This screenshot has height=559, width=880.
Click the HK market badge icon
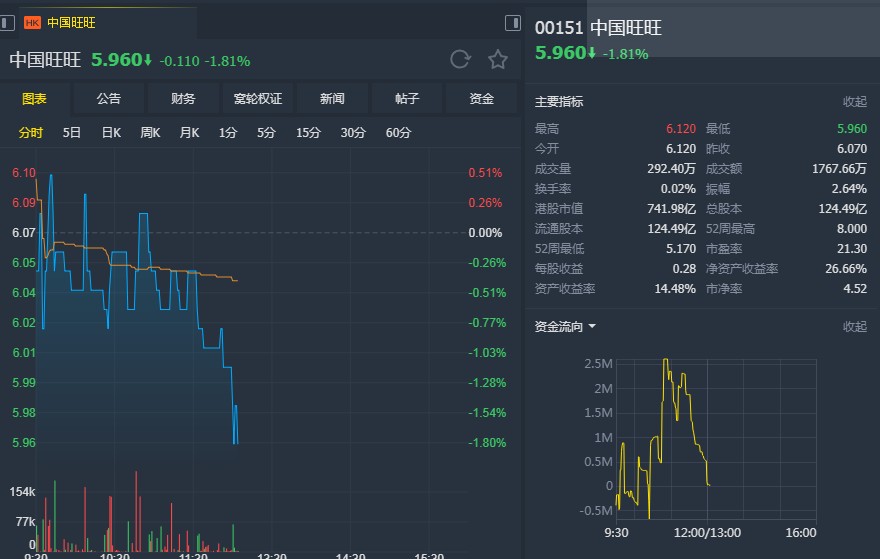(33, 23)
